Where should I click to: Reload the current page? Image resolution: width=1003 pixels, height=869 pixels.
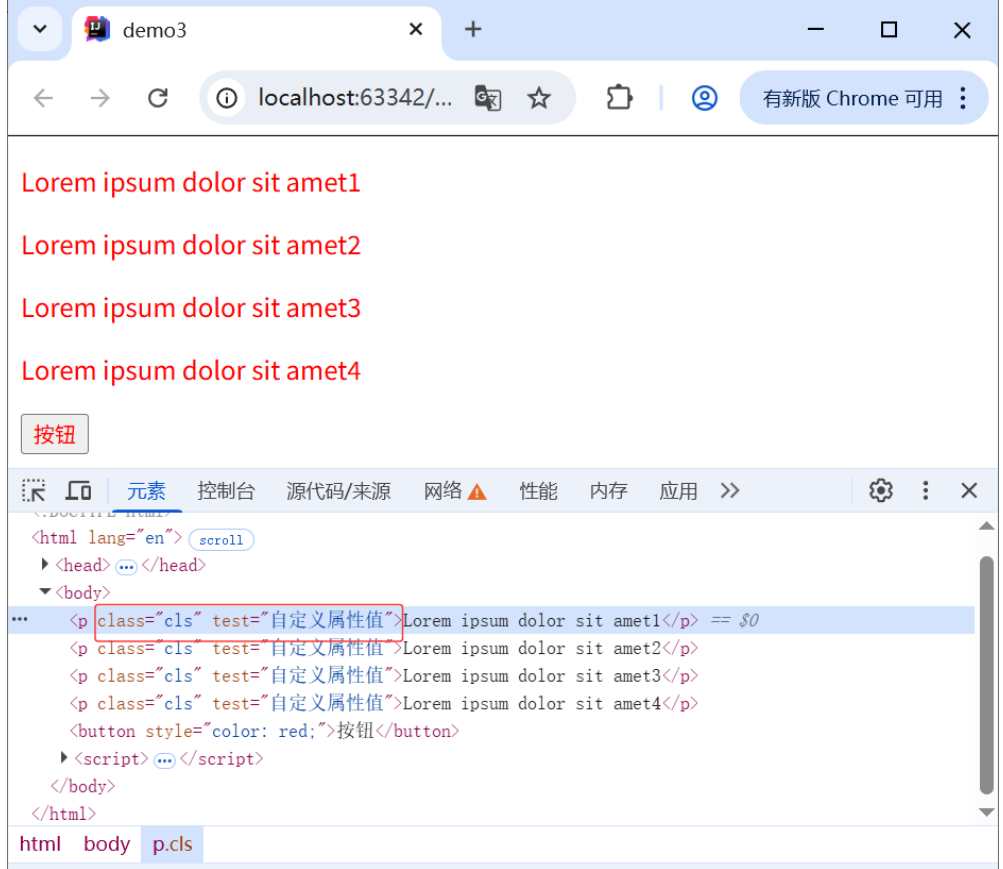pyautogui.click(x=157, y=98)
